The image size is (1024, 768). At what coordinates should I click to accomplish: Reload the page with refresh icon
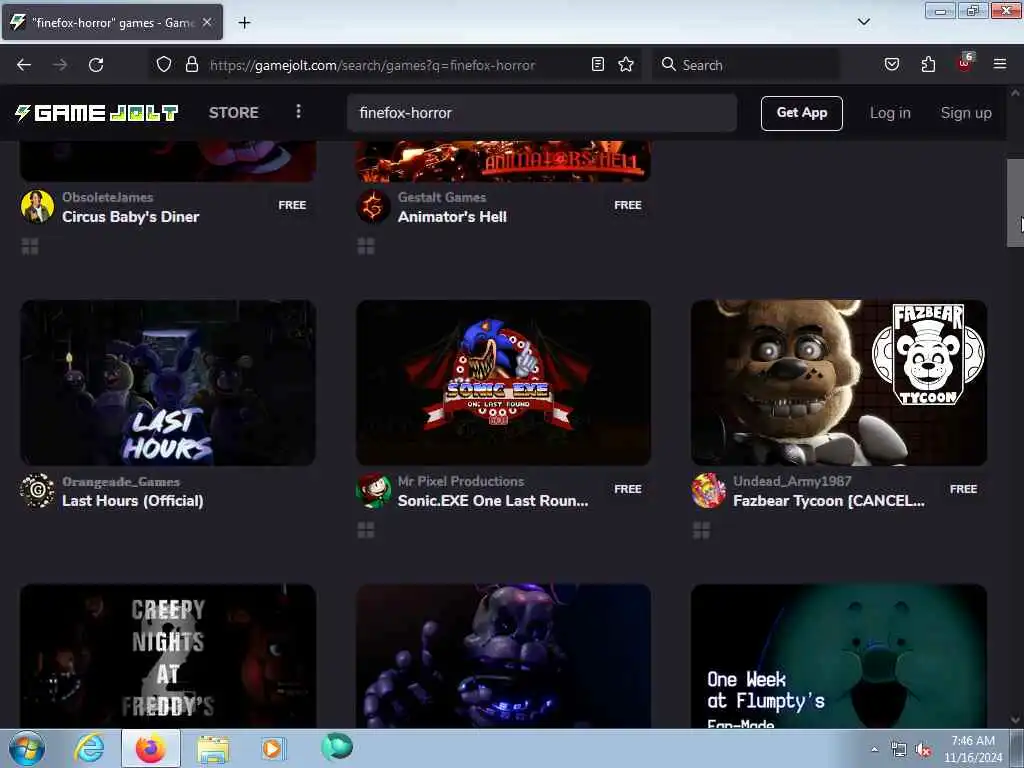(96, 65)
